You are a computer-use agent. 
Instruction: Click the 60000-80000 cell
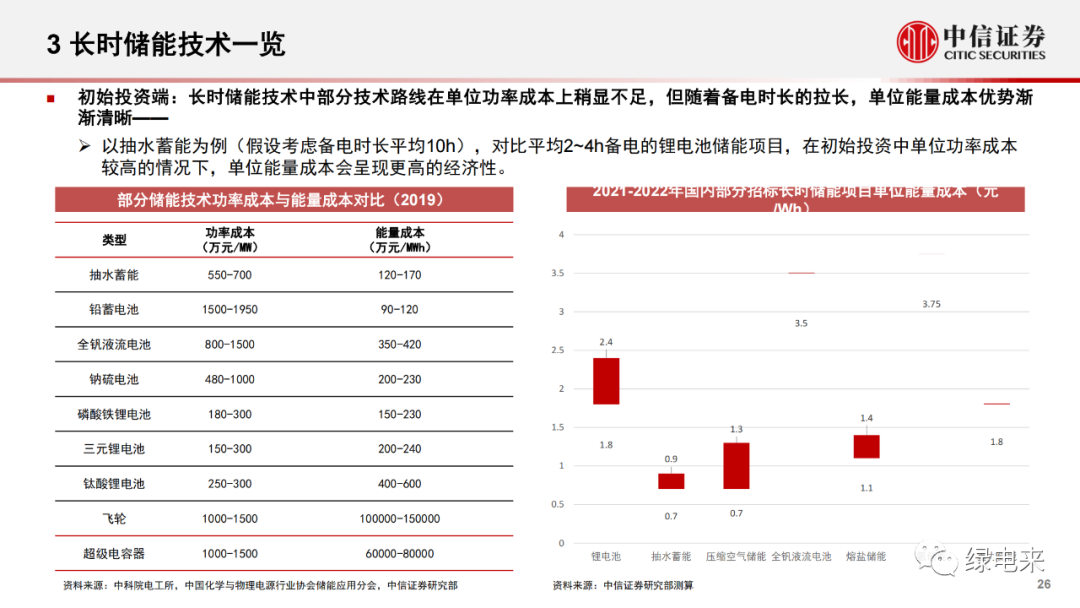[x=399, y=554]
